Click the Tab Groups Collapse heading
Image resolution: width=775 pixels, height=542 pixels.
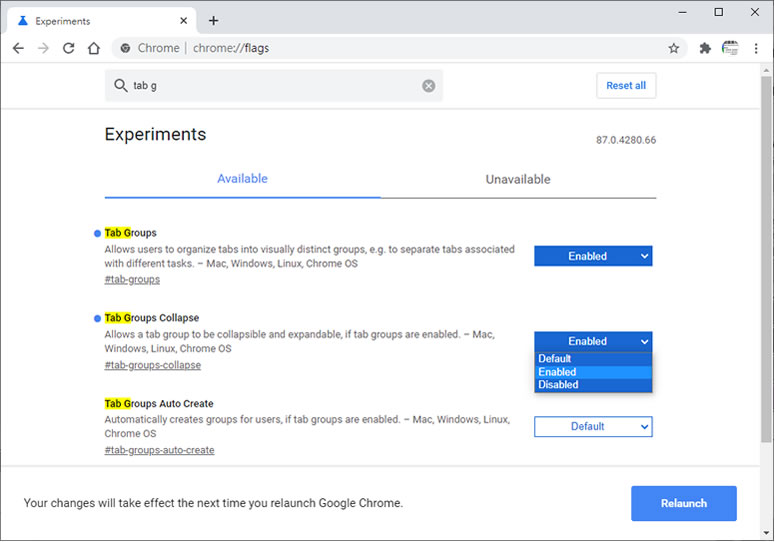(152, 318)
